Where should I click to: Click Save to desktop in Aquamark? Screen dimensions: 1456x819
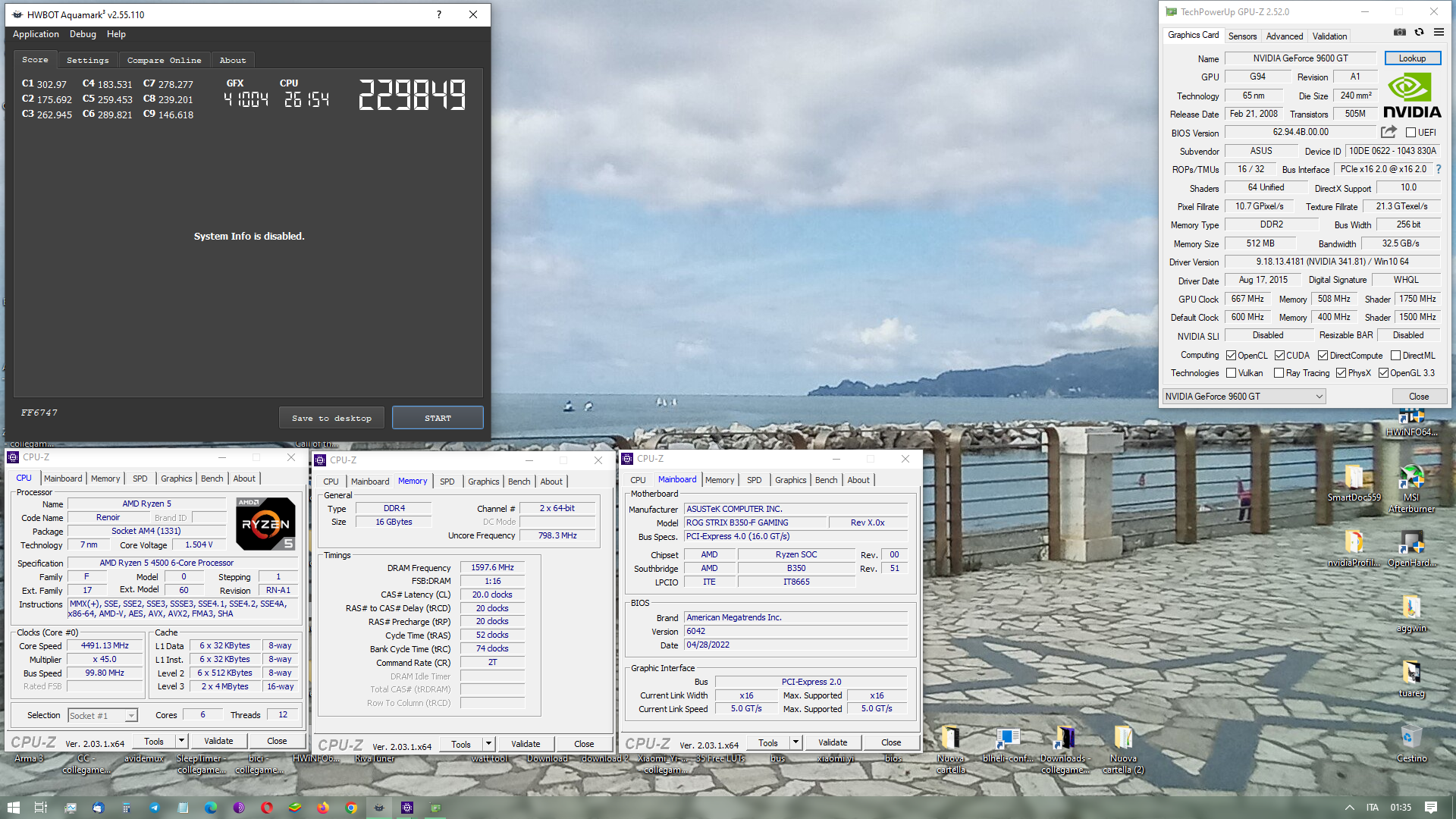coord(331,418)
